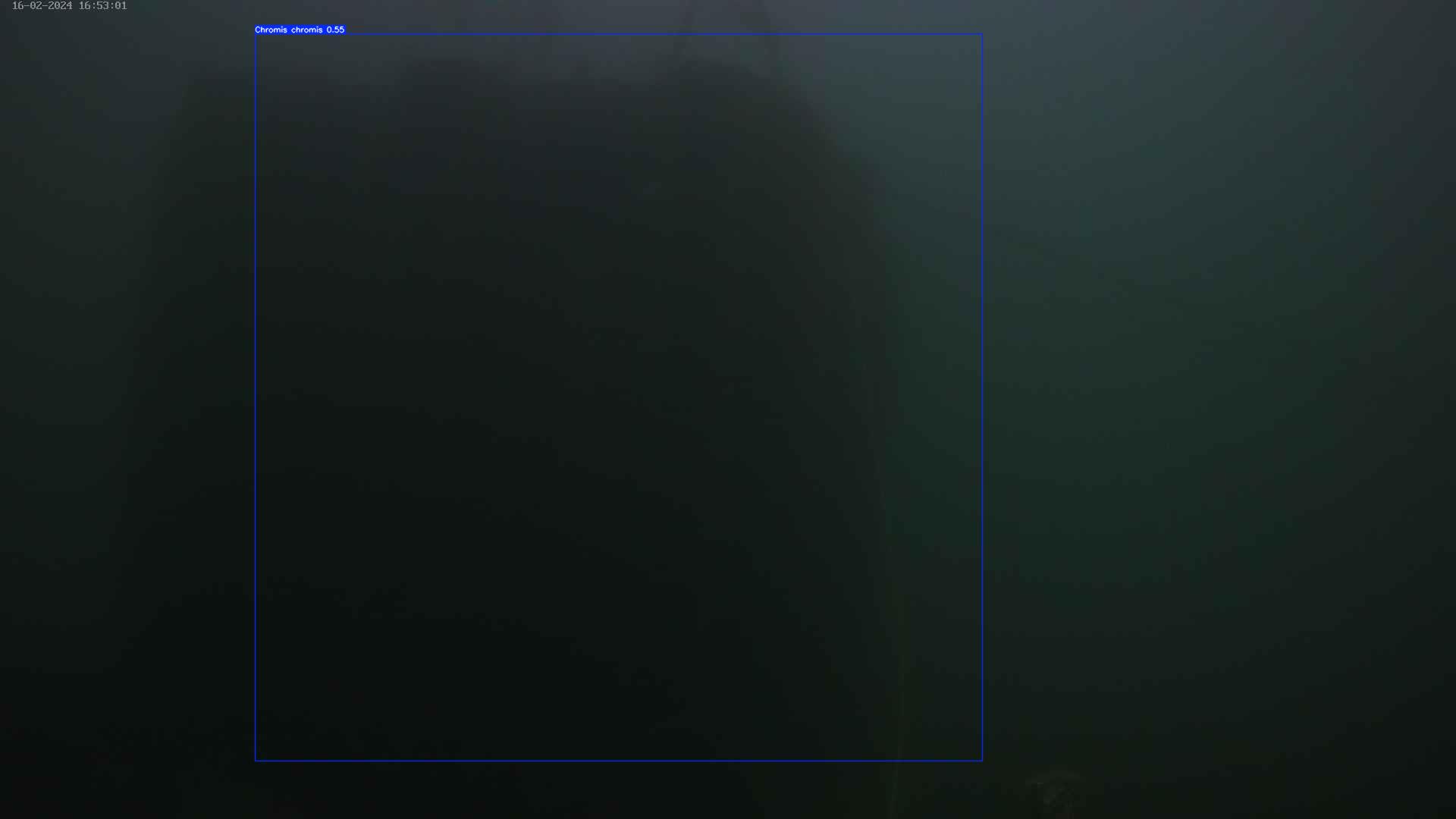This screenshot has height=819, width=1456.
Task: Click the Chromis chromis detection label
Action: pyautogui.click(x=300, y=30)
